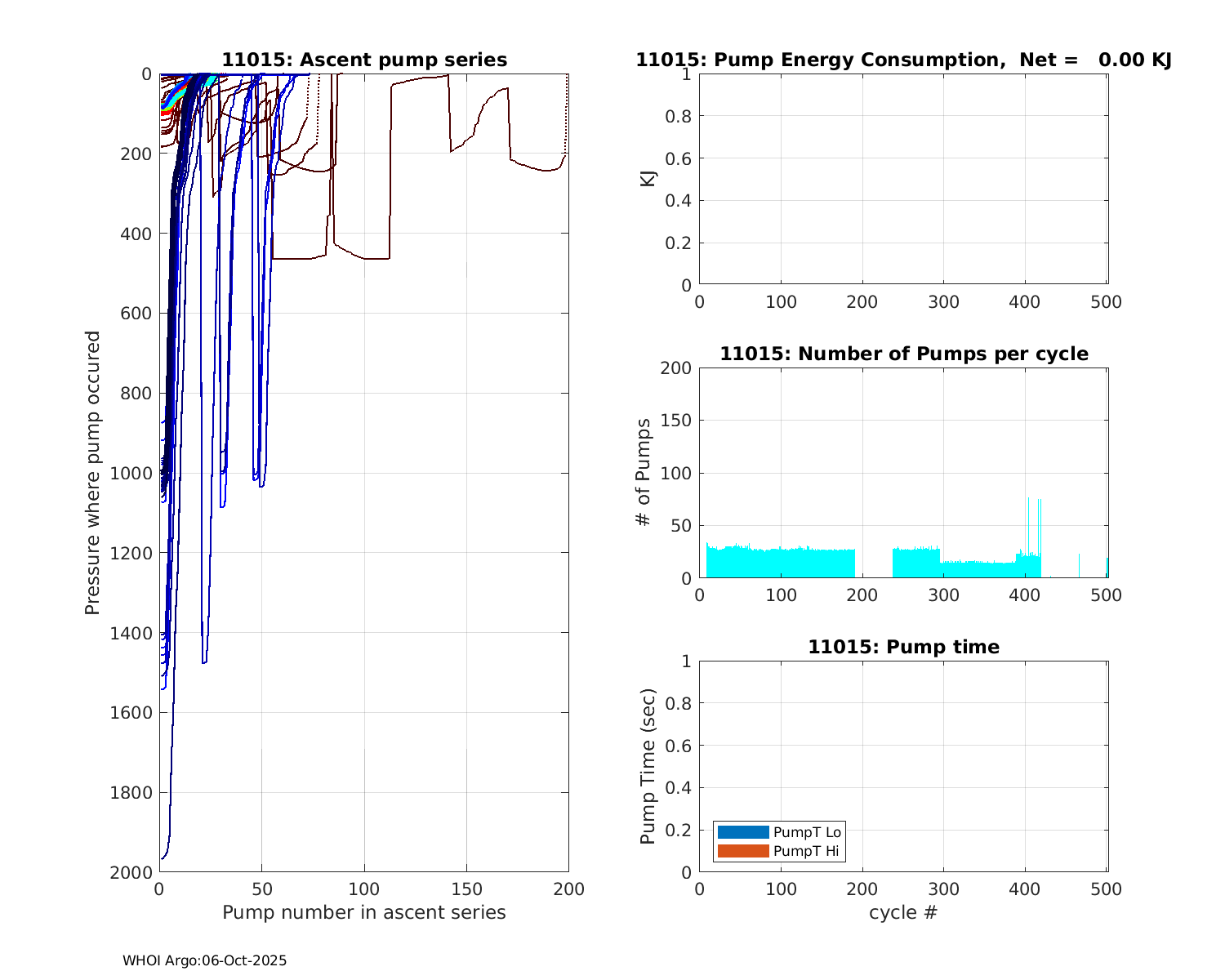Click the Pump Energy Consumption title
Image resolution: width=1225 pixels, height=980 pixels.
tap(903, 60)
